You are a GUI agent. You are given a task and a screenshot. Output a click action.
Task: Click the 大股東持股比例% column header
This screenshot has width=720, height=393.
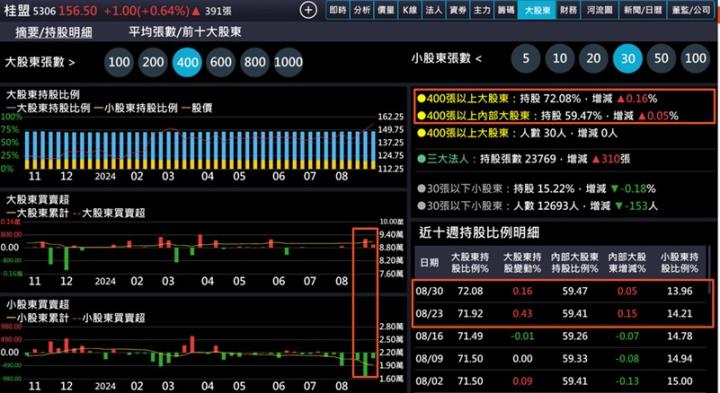(x=470, y=263)
